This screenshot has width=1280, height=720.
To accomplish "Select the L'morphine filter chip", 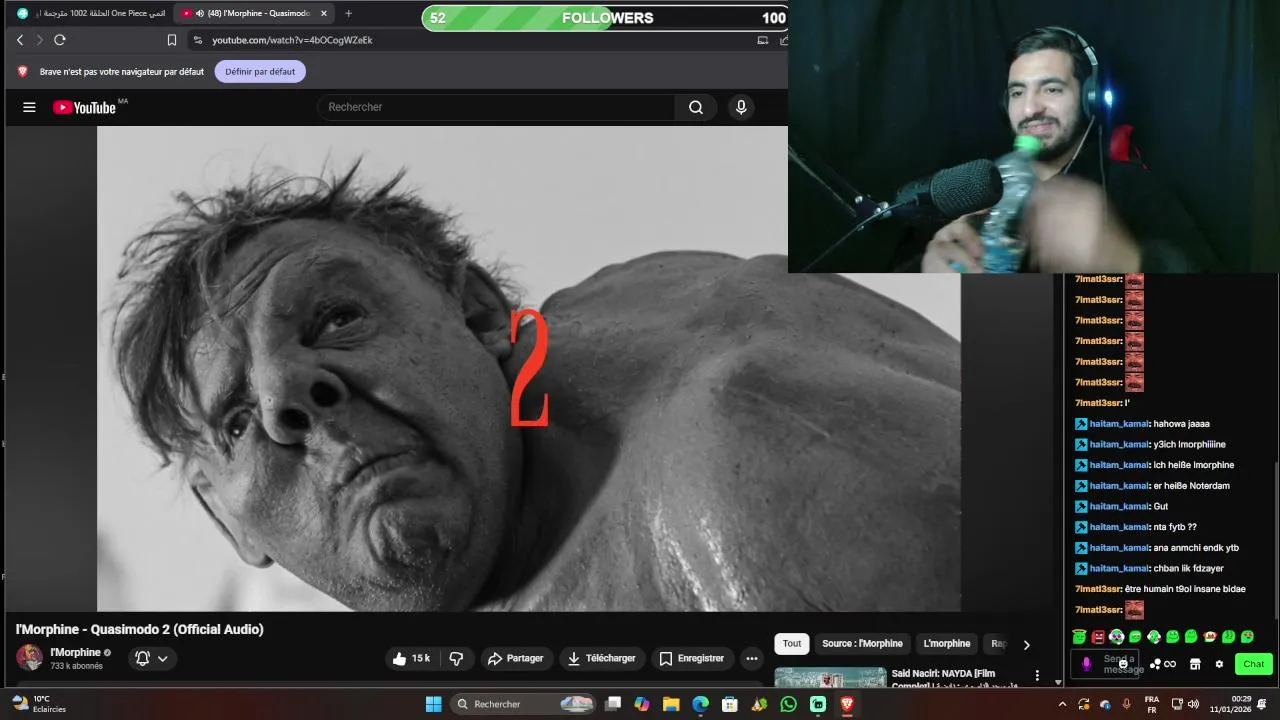I will pos(947,644).
